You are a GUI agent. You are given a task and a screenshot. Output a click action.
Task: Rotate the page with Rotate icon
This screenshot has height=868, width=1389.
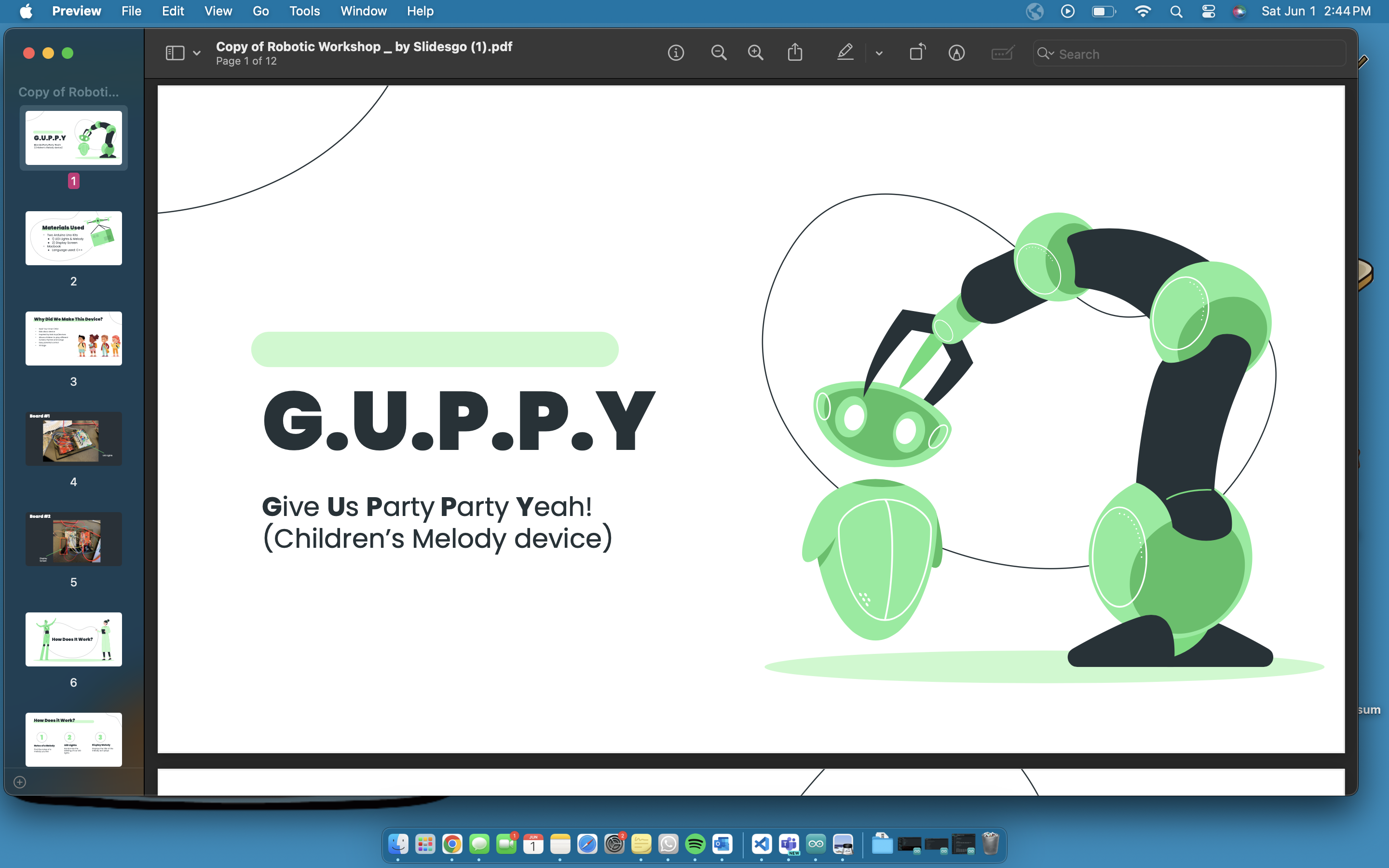tap(917, 53)
